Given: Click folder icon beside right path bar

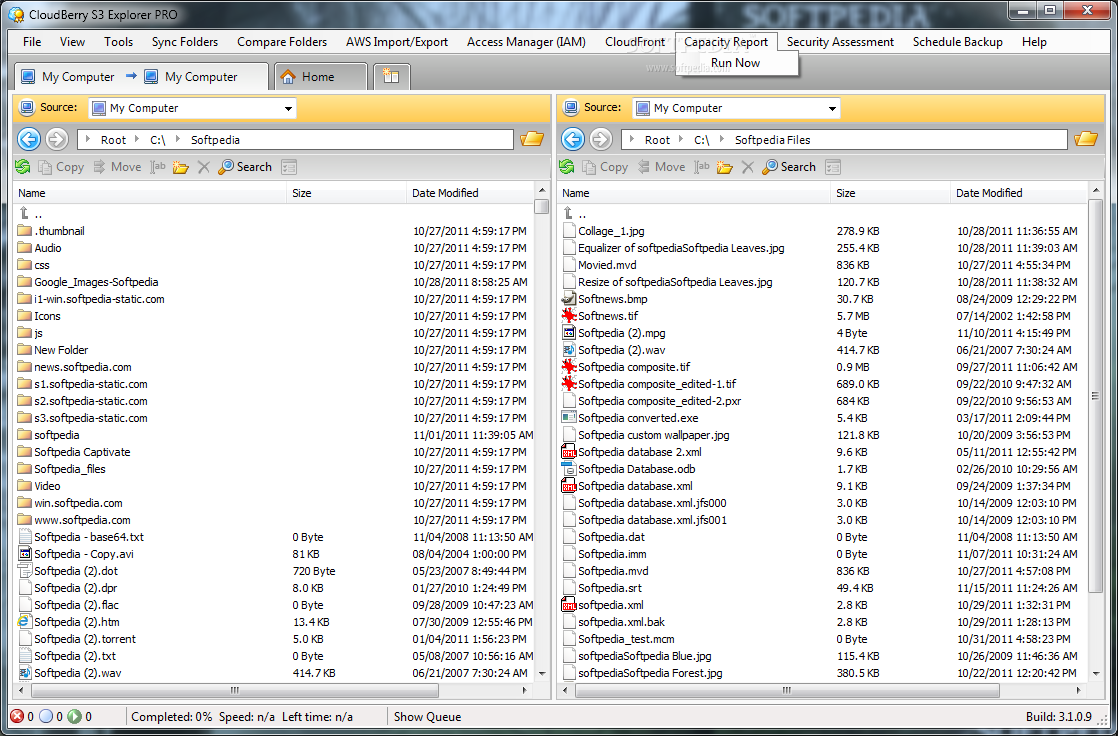Looking at the screenshot, I should 1086,139.
